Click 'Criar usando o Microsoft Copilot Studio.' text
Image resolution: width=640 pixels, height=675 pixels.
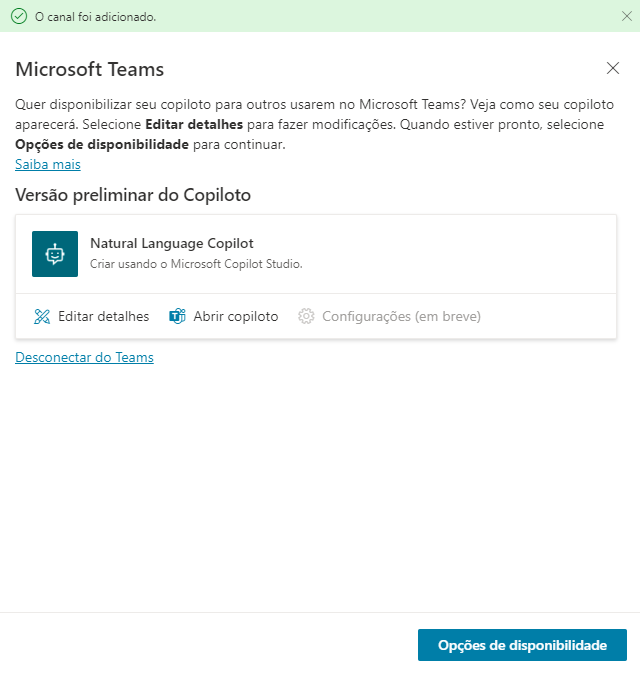click(196, 264)
